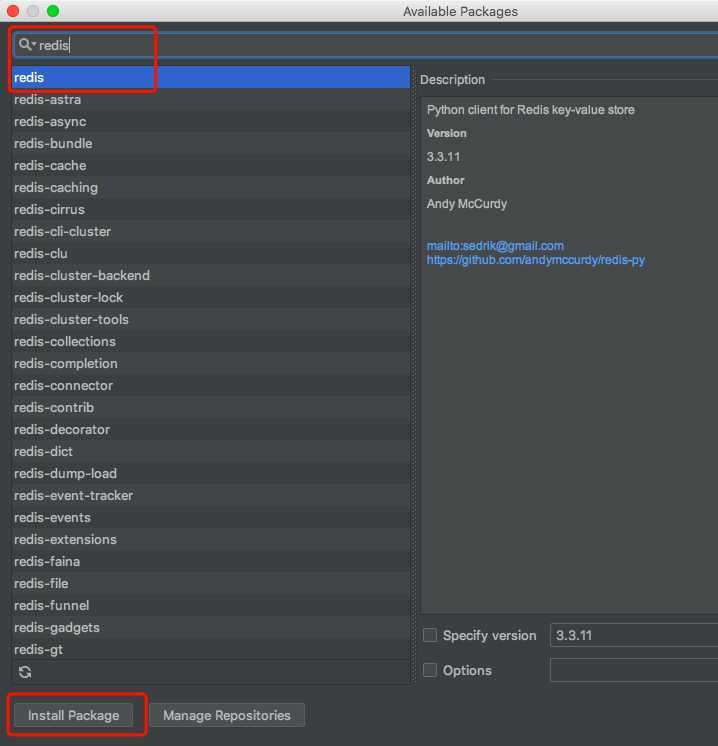Select redis-bundle in package list
The height and width of the screenshot is (746, 718).
point(211,143)
